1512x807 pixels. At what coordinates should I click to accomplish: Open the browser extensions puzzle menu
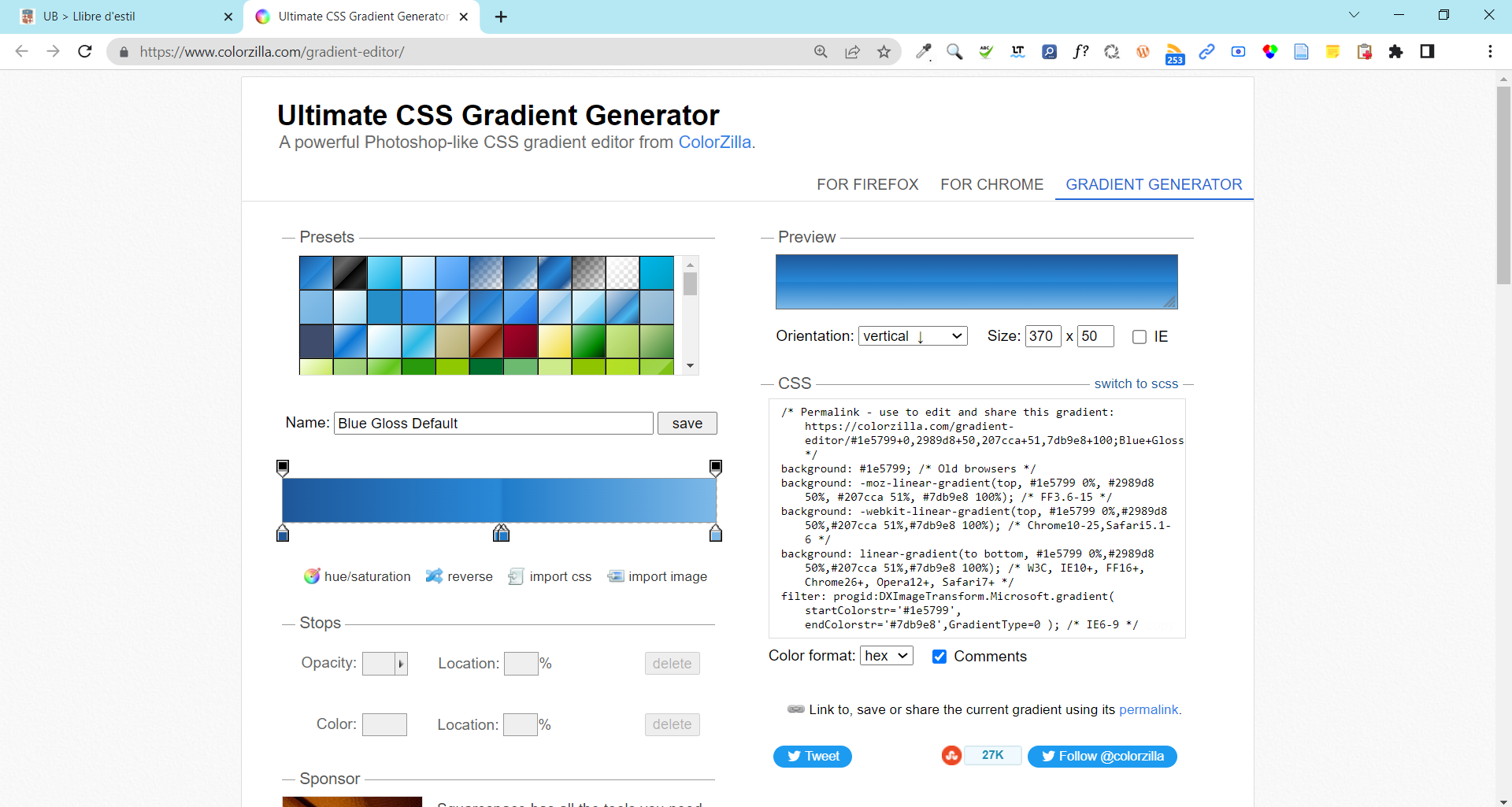pyautogui.click(x=1395, y=51)
